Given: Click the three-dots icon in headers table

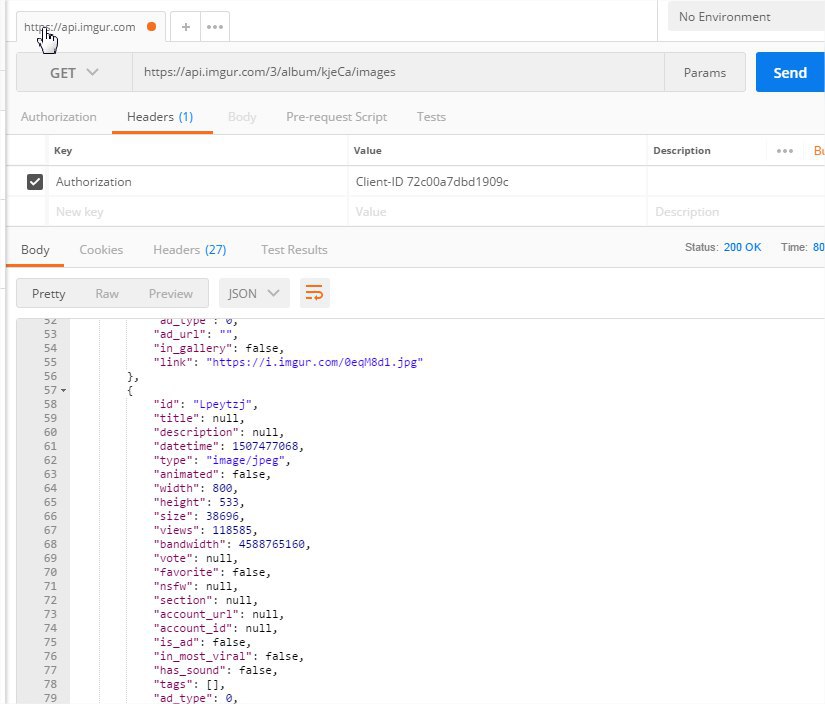Looking at the screenshot, I should click(x=784, y=151).
